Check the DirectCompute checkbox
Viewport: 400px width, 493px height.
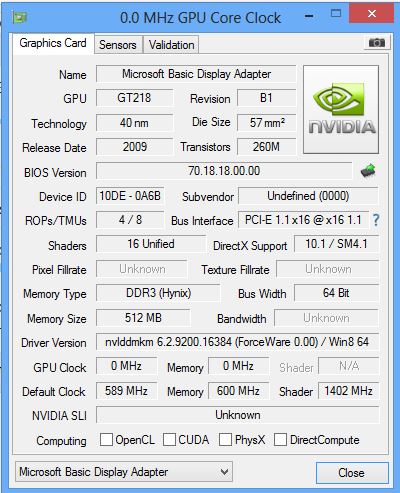[x=280, y=439]
